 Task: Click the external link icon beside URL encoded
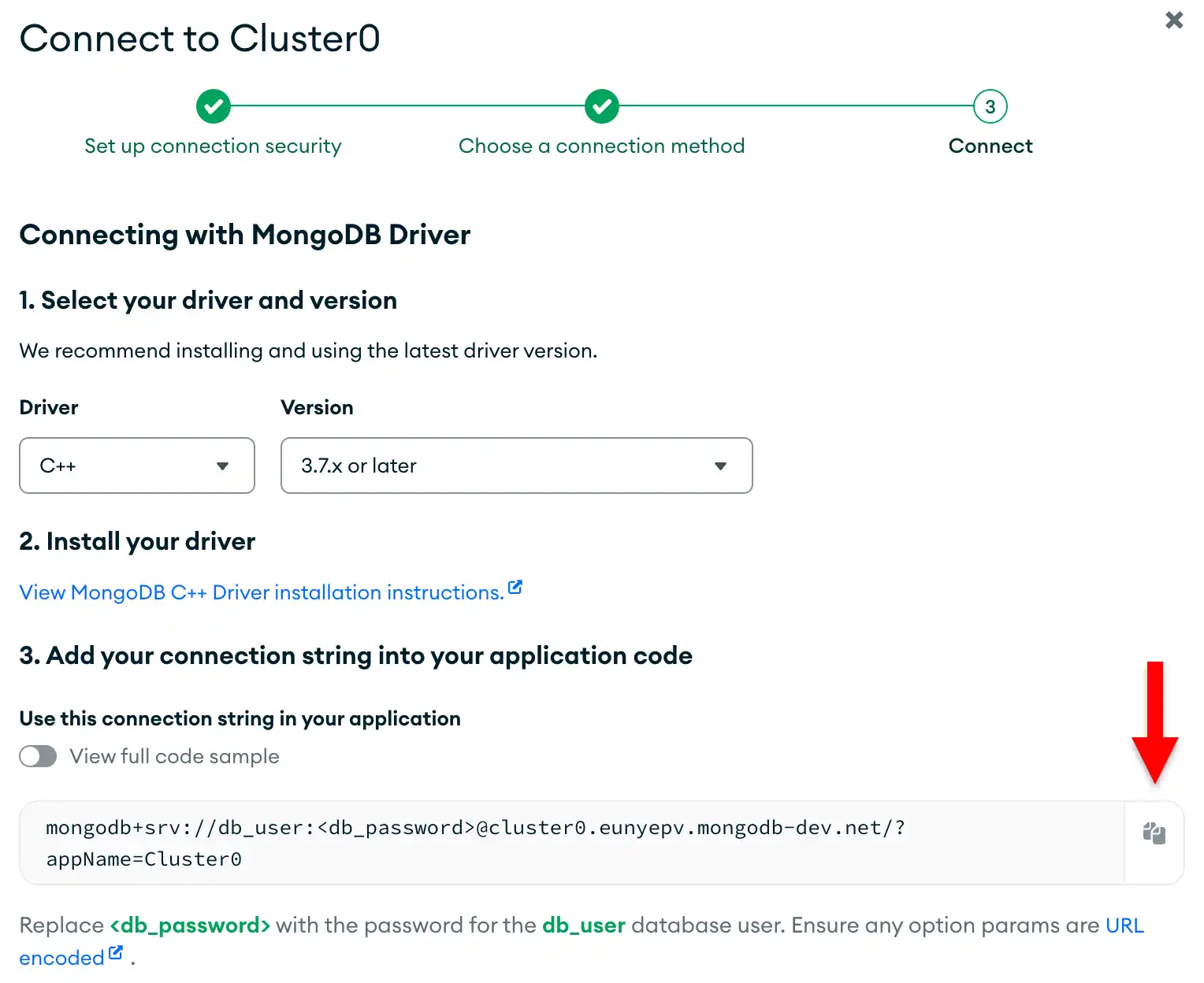pyautogui.click(x=115, y=951)
